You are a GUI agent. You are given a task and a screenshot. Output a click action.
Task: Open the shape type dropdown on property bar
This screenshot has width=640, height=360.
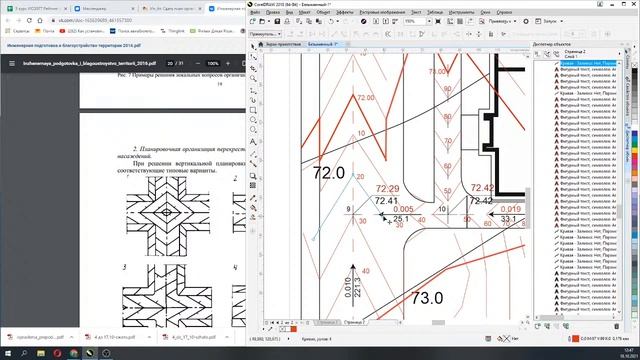click(265, 34)
